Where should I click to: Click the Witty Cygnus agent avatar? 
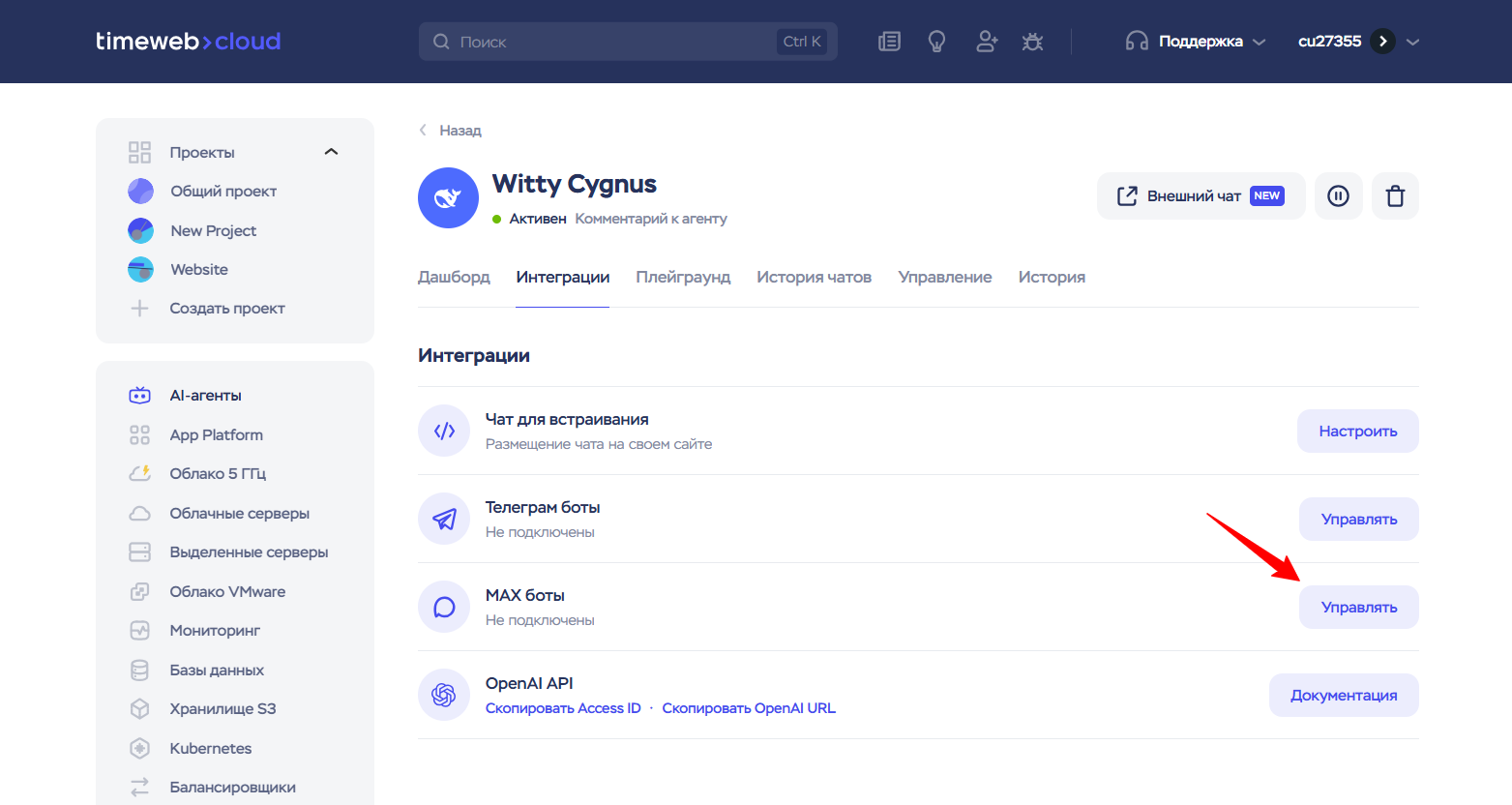[448, 198]
